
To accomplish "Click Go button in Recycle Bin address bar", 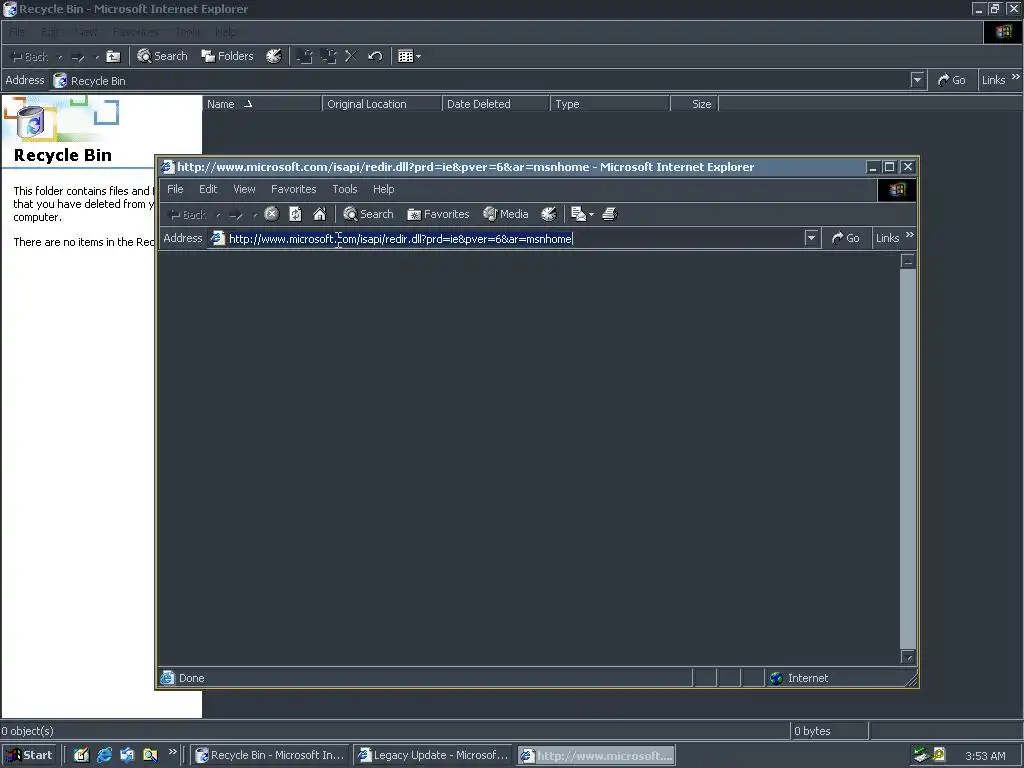I will coord(952,80).
